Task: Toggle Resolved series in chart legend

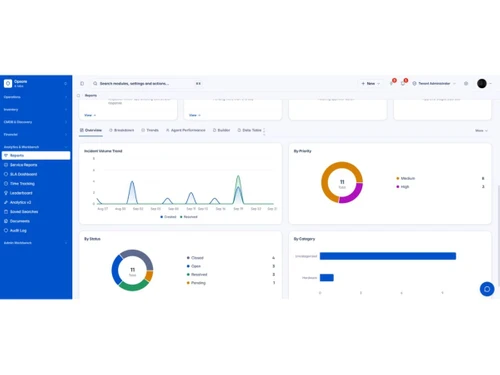Action: click(x=189, y=217)
